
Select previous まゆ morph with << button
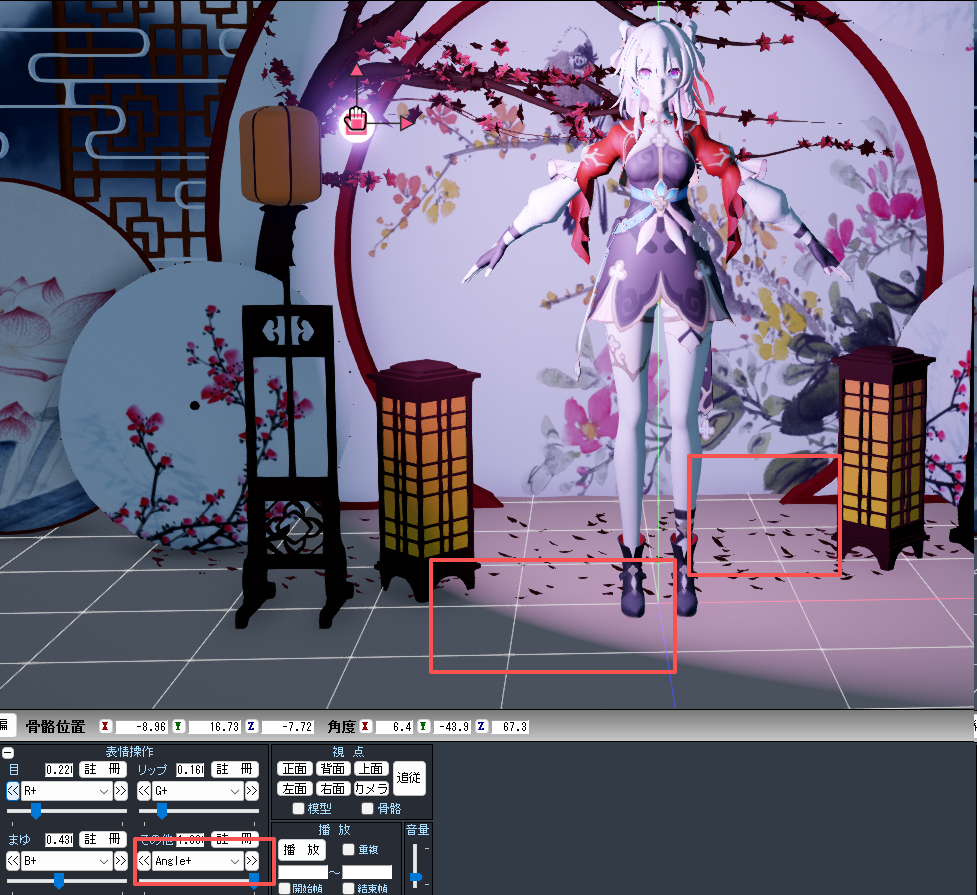(x=13, y=861)
